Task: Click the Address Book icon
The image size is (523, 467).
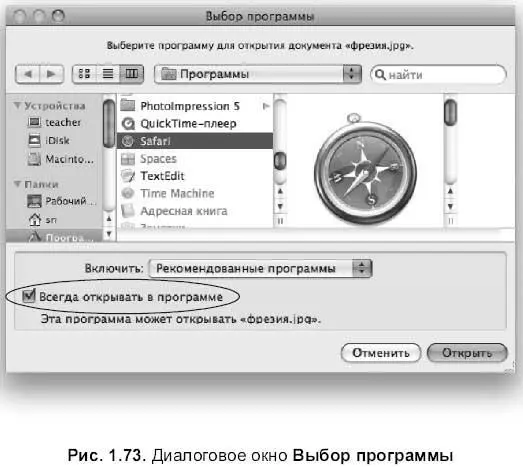Action: [x=128, y=211]
